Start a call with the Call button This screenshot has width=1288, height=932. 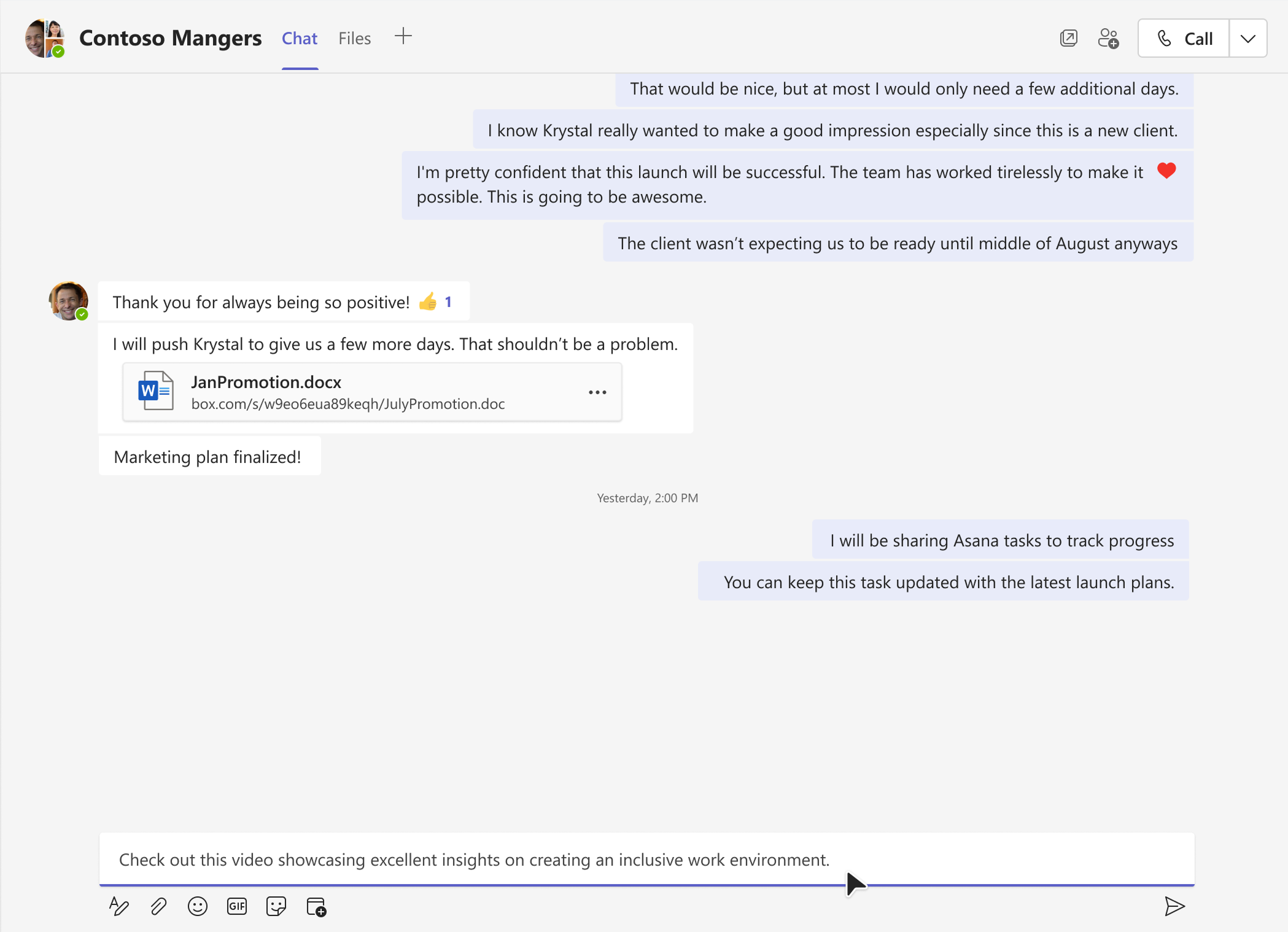tap(1184, 38)
